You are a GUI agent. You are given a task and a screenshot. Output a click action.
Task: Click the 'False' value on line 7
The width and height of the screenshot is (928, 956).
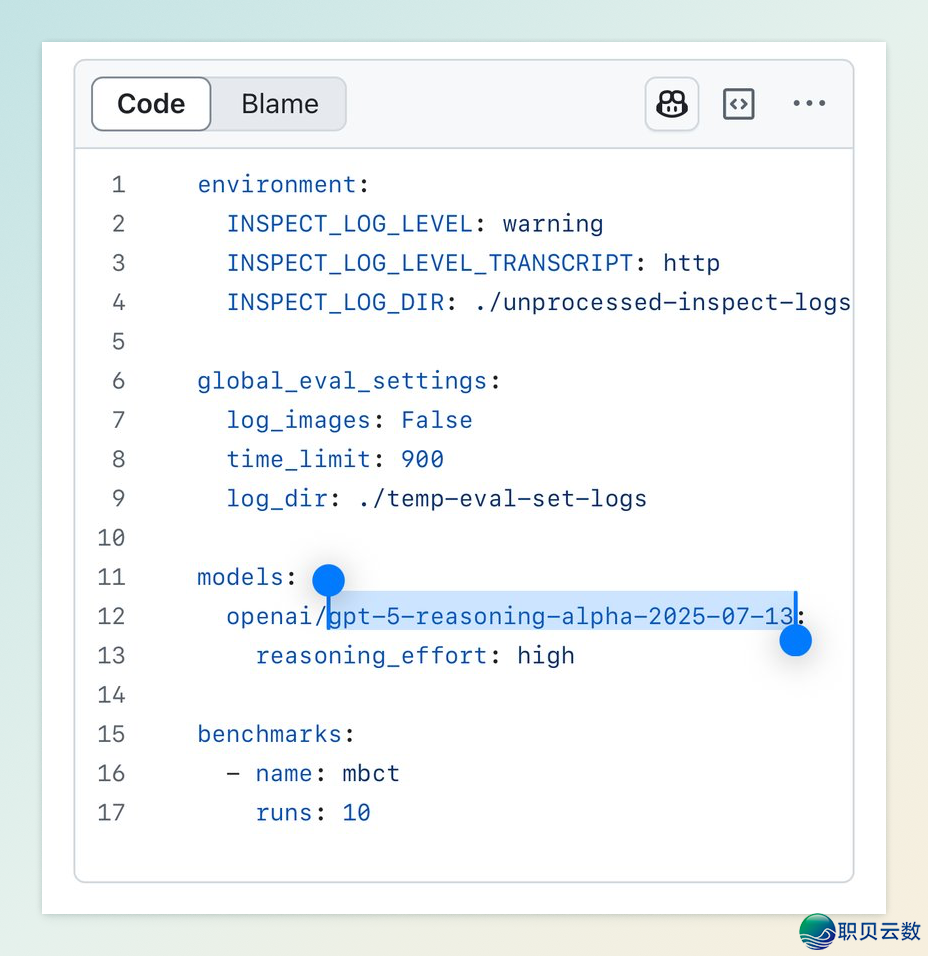437,420
